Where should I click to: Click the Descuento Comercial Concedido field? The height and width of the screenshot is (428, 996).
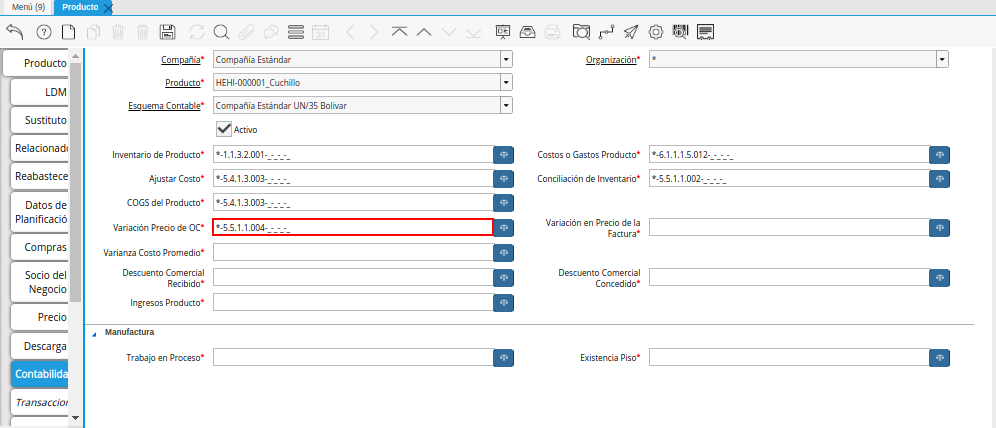(789, 278)
